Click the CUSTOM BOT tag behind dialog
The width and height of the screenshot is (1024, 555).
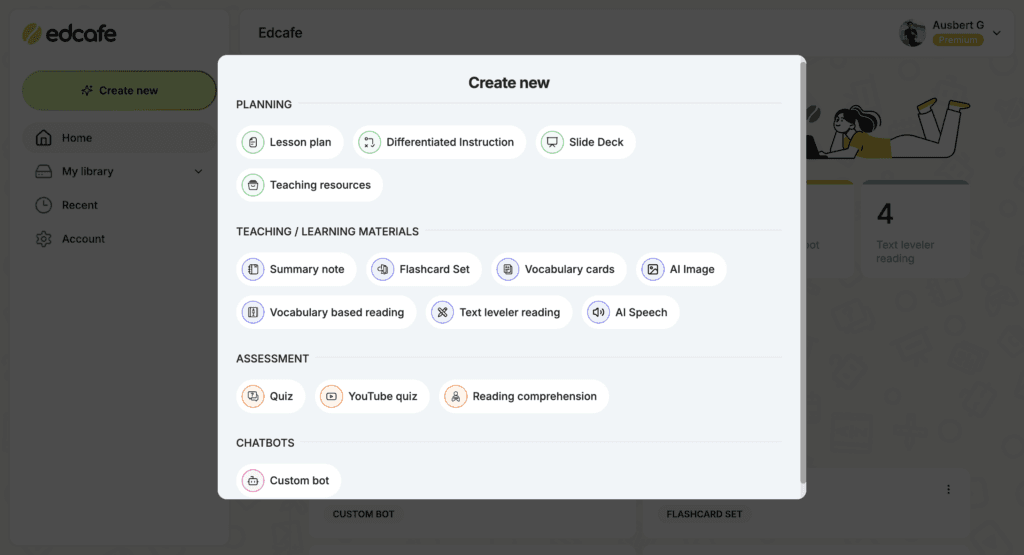(x=363, y=515)
